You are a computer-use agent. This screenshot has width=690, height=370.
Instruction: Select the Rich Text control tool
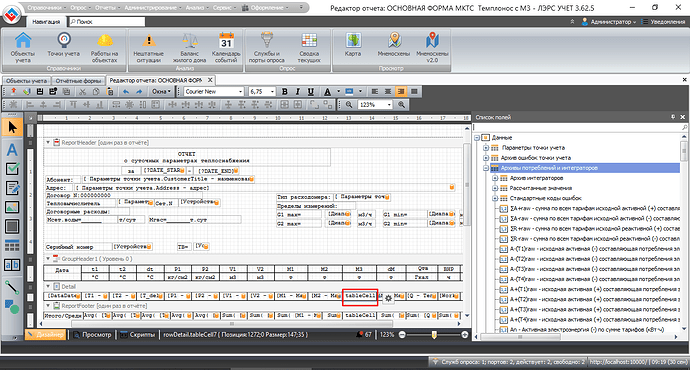click(x=12, y=188)
